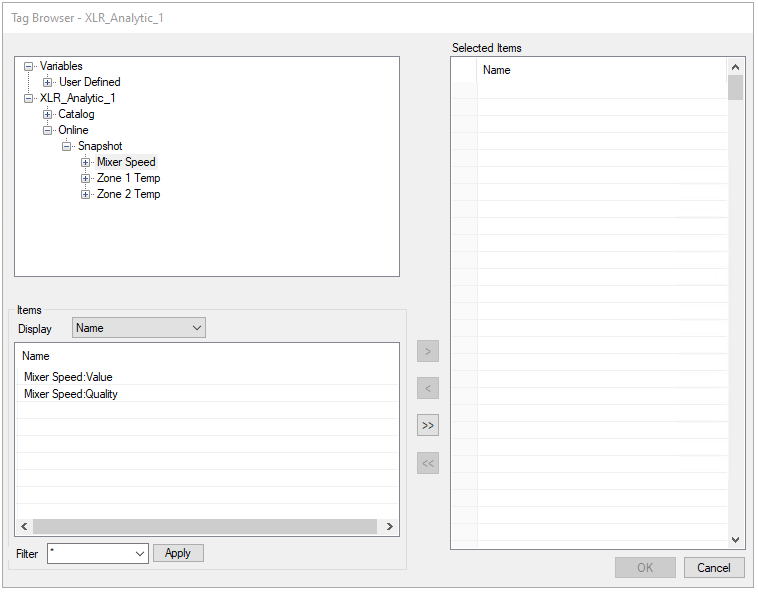Click the Name column header in Items
This screenshot has height=592, width=758.
tap(36, 356)
